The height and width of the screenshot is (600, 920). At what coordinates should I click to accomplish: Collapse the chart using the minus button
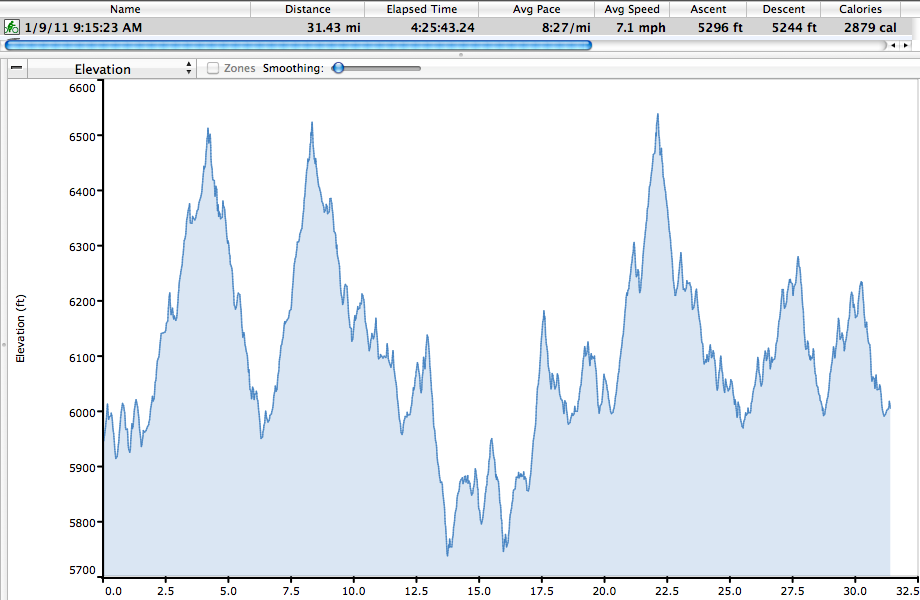pyautogui.click(x=17, y=69)
